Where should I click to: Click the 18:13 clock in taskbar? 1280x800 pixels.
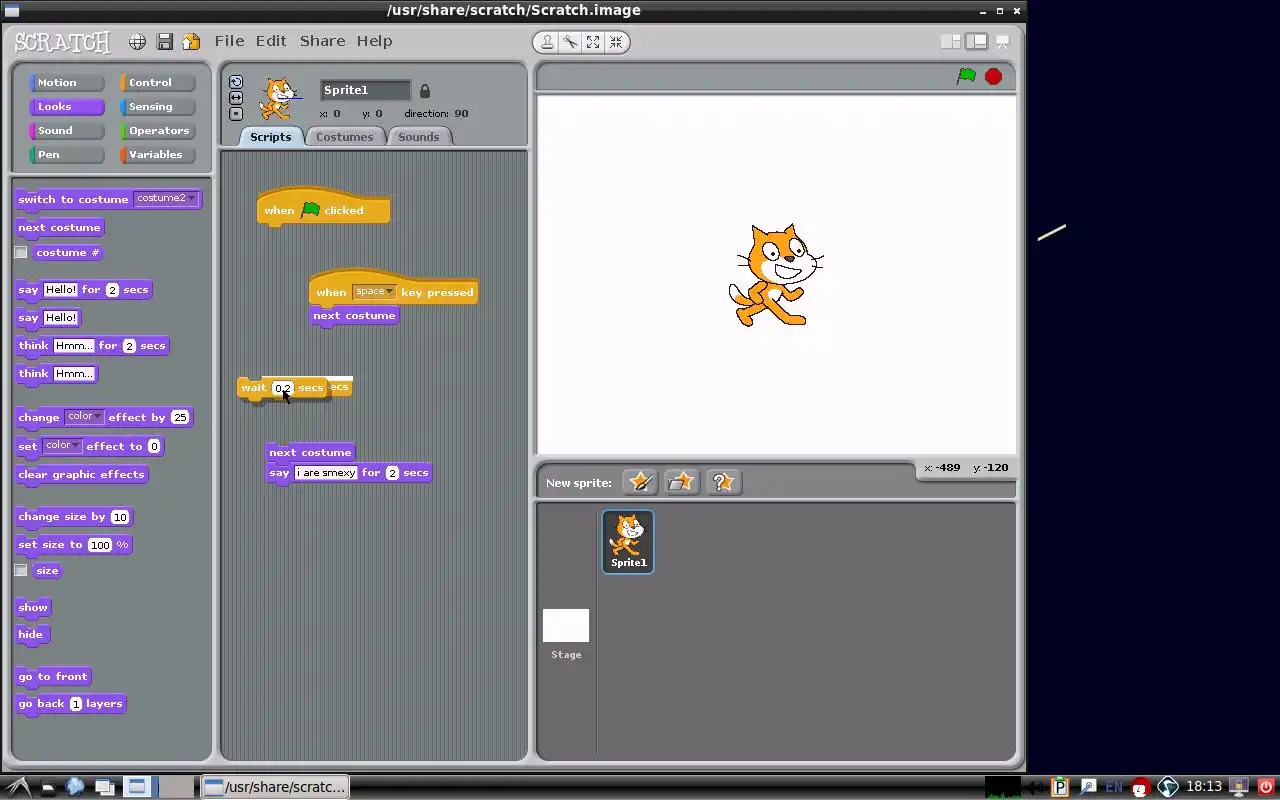coord(1204,787)
